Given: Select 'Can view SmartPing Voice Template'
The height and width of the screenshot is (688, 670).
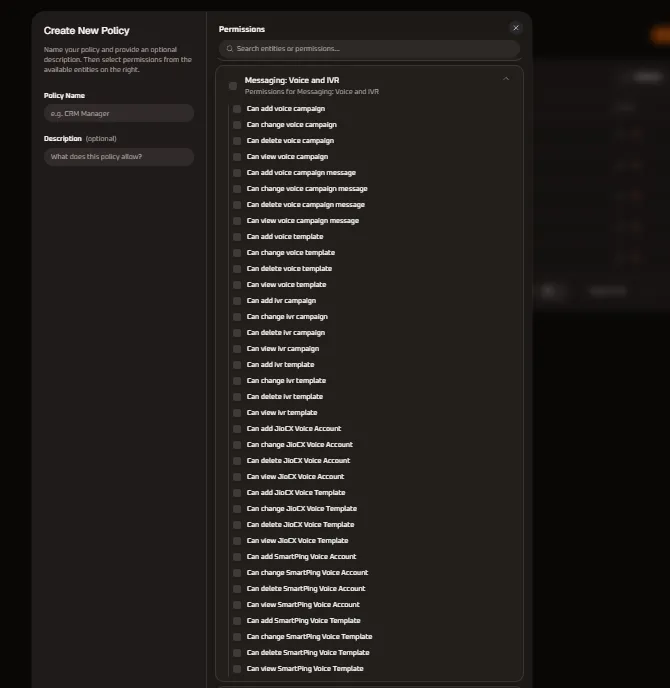Looking at the screenshot, I should click(237, 670).
